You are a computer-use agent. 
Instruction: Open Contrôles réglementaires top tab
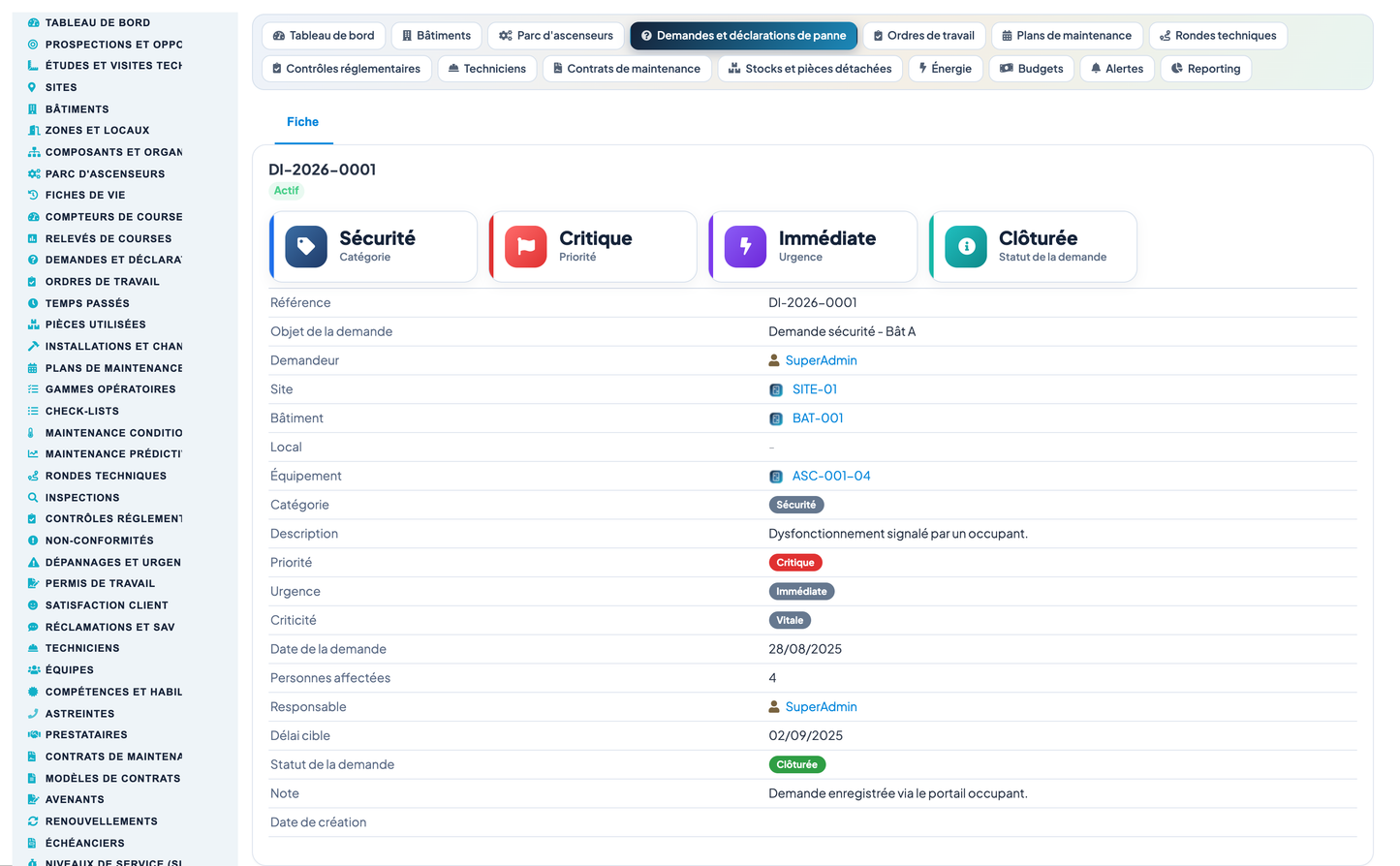(347, 69)
